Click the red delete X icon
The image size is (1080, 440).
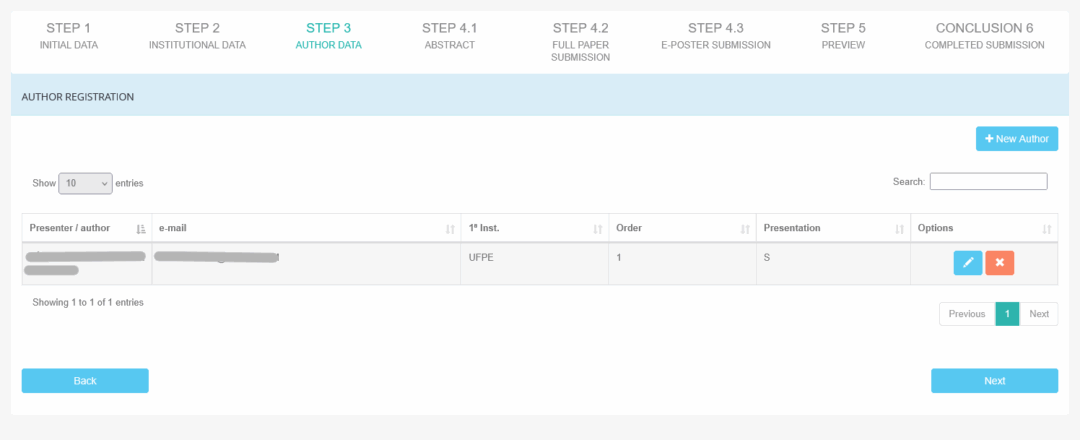click(999, 263)
